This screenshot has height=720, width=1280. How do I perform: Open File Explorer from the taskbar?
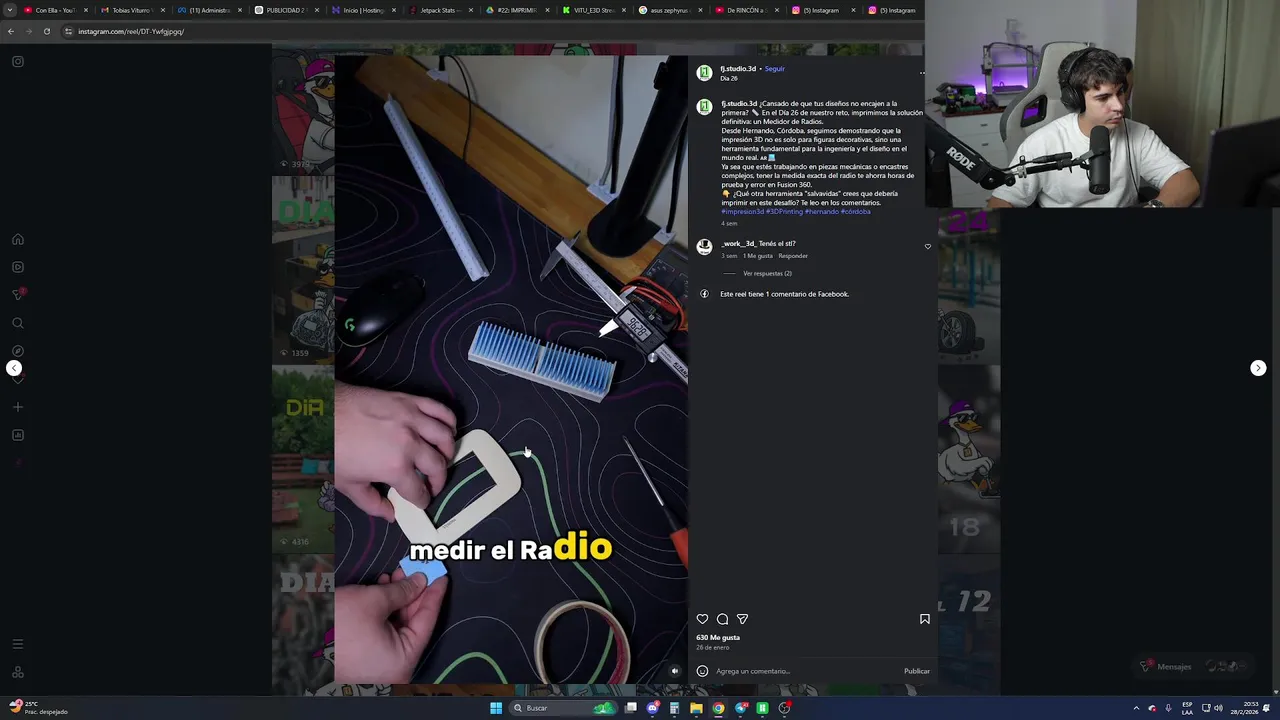click(696, 708)
